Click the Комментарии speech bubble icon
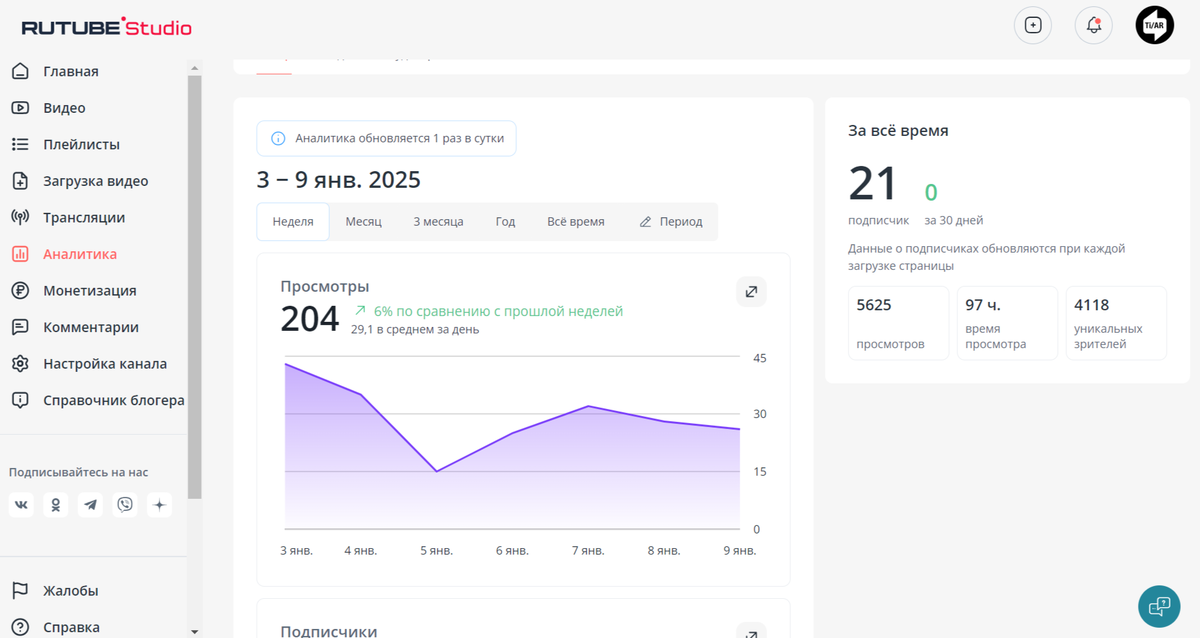The width and height of the screenshot is (1200, 638). (20, 327)
